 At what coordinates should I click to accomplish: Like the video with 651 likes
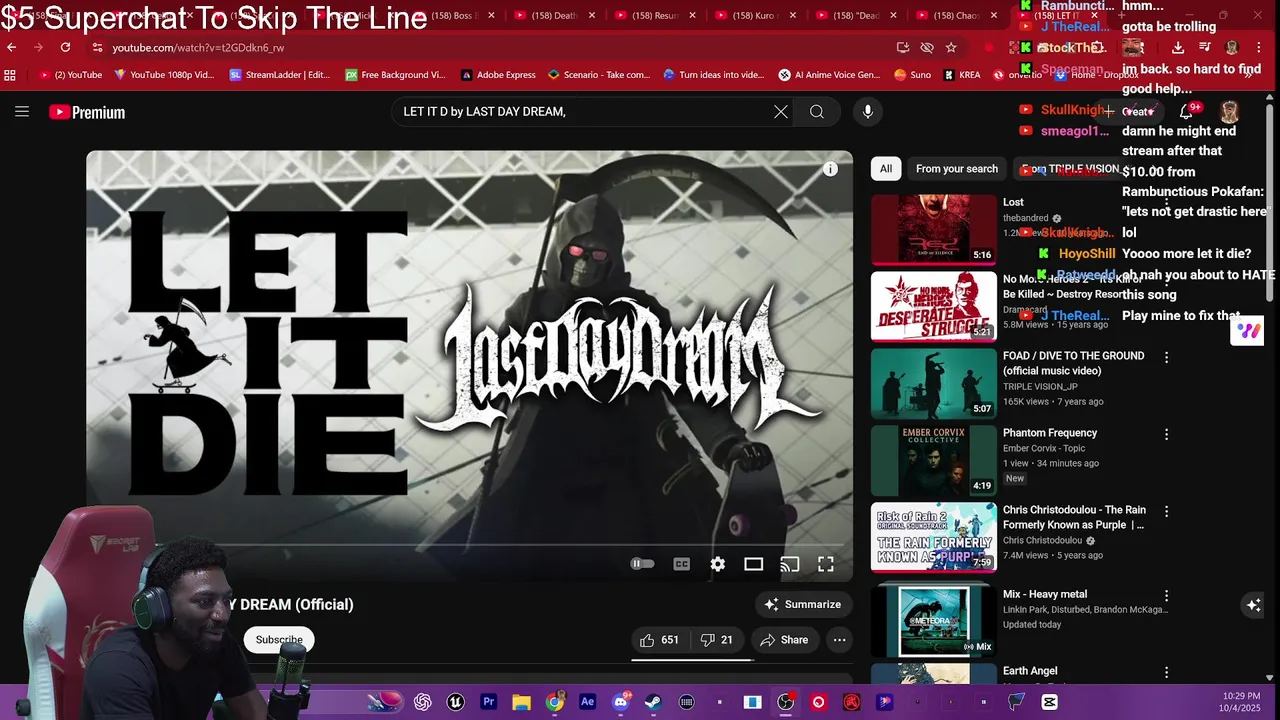click(x=659, y=640)
